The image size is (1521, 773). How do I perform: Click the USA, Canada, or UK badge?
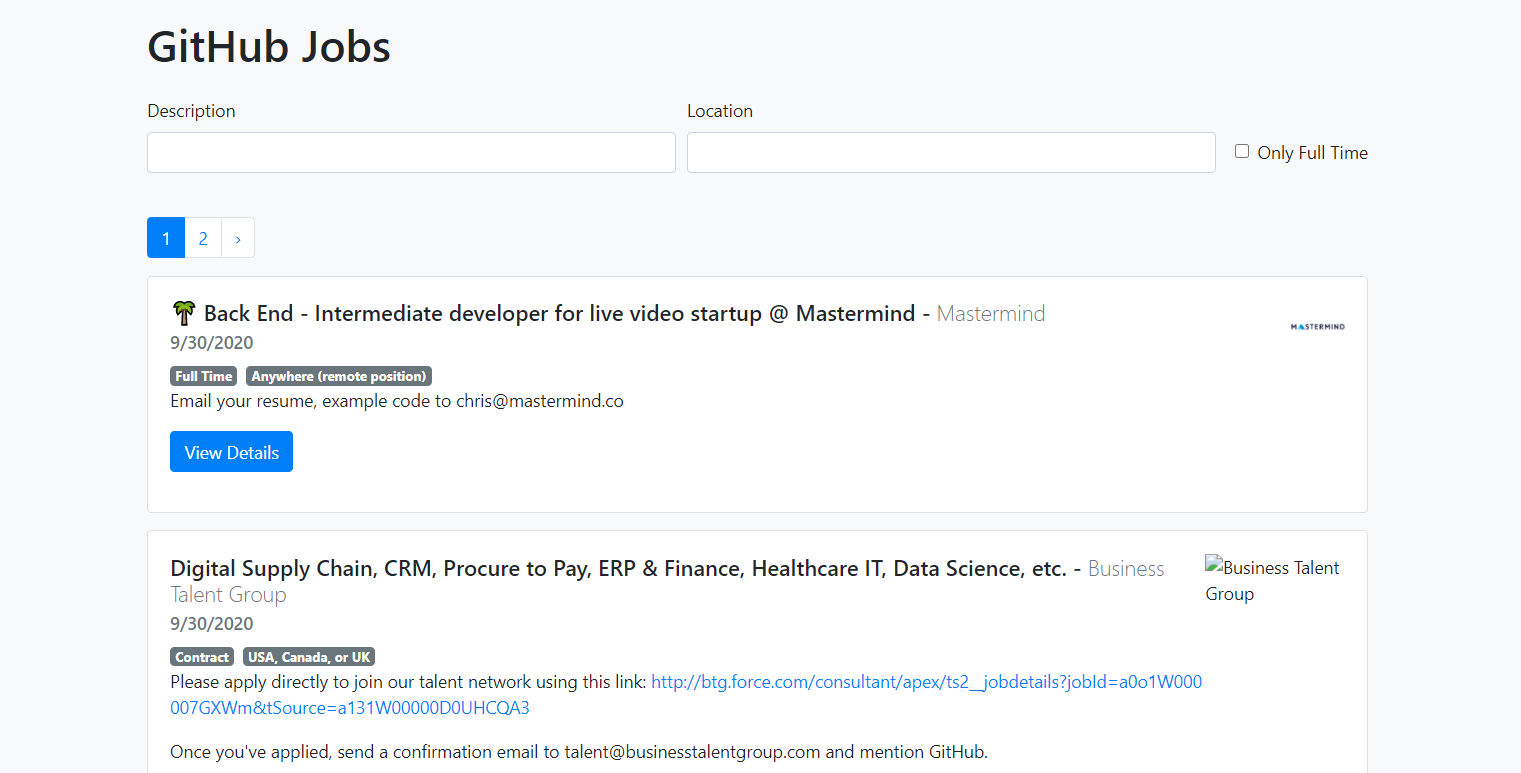pyautogui.click(x=309, y=657)
